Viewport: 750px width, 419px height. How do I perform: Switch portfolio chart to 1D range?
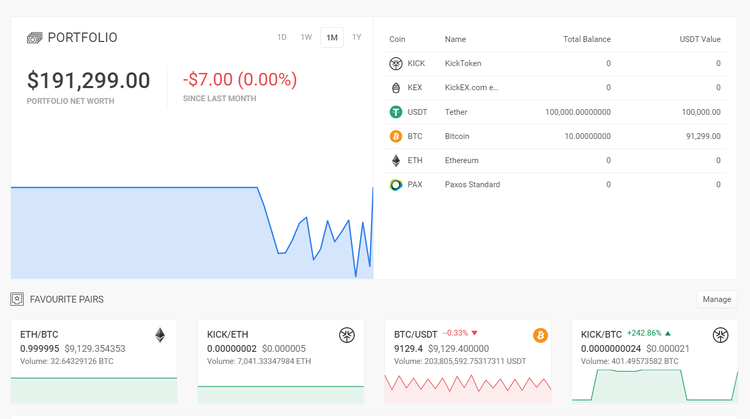click(282, 37)
